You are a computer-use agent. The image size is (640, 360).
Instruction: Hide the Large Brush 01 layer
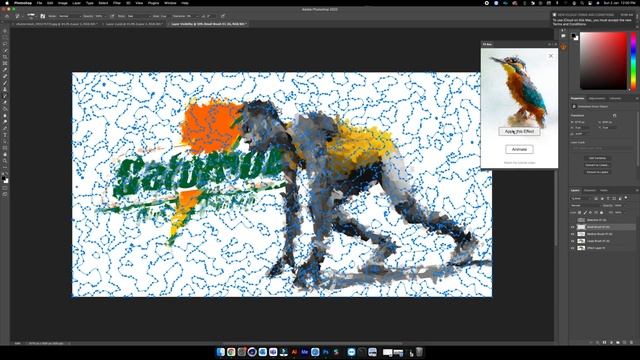pos(572,241)
